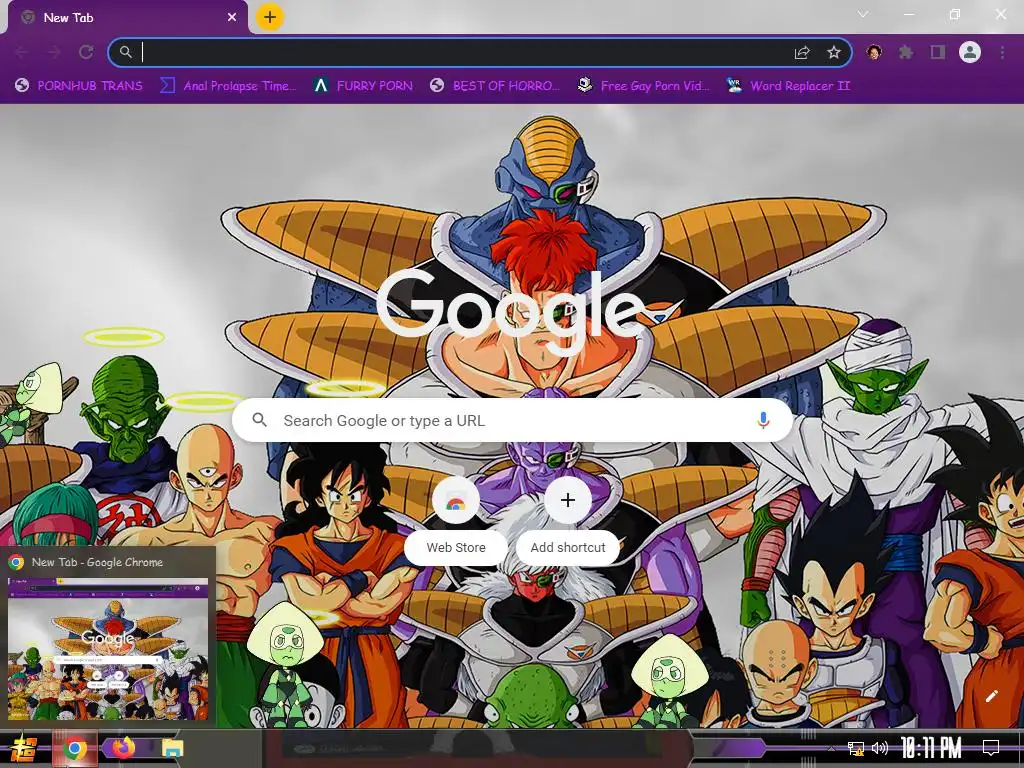1024x768 pixels.
Task: Select the New Tab tab
Action: 127,18
